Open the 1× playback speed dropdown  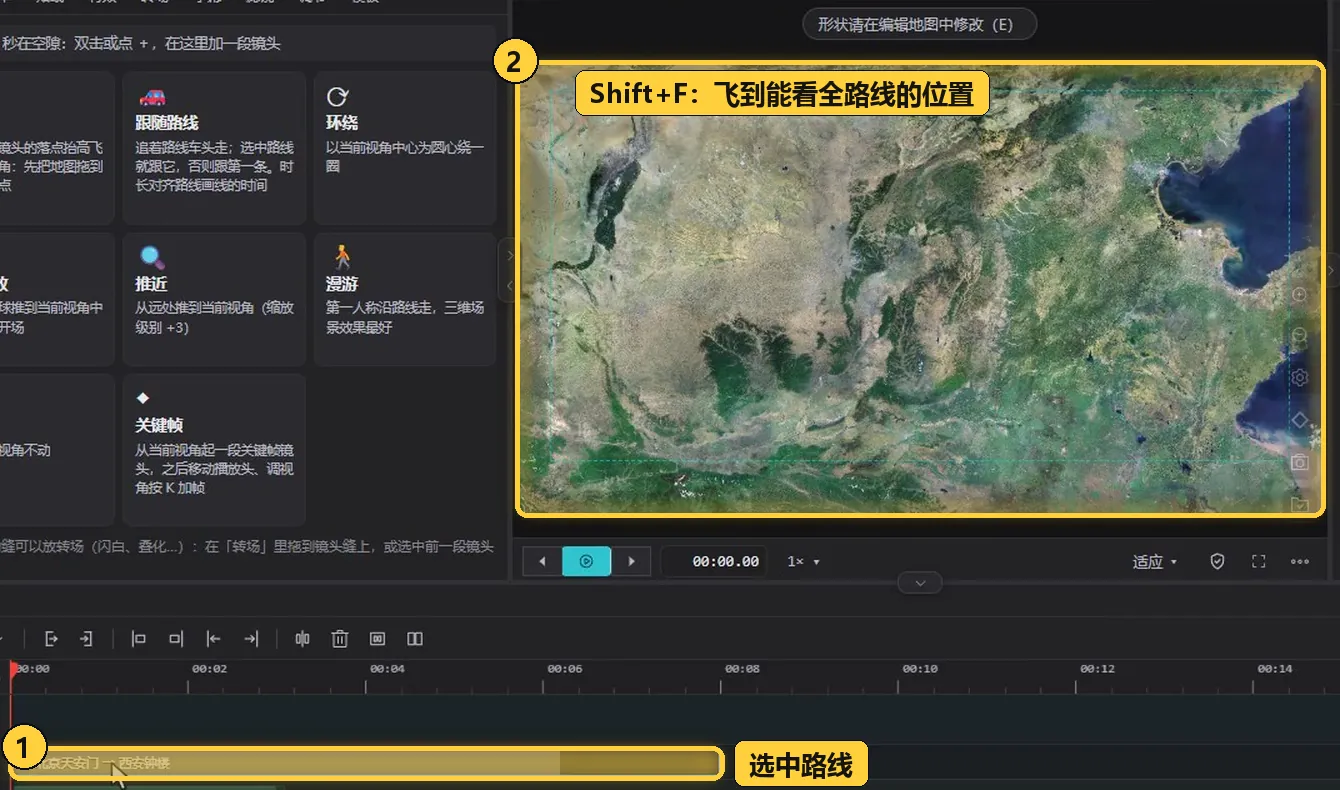coord(803,562)
